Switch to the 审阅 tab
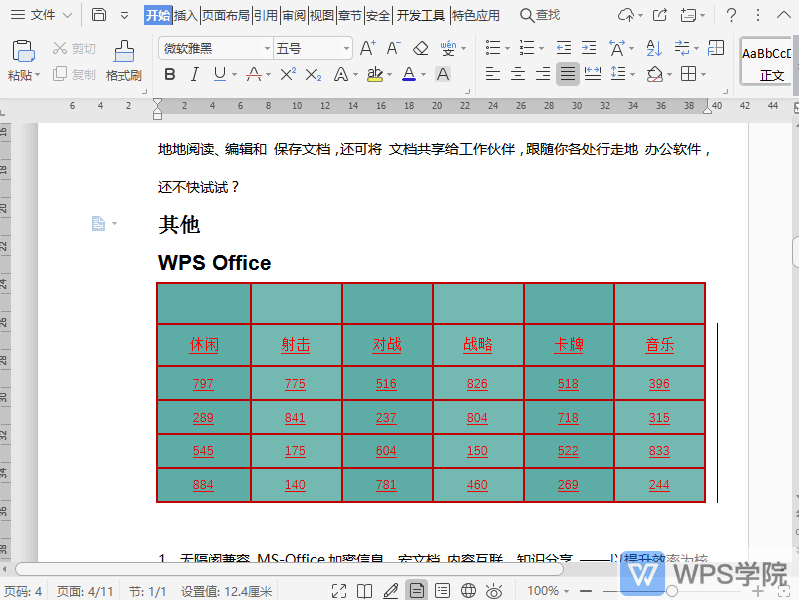799x600 pixels. pyautogui.click(x=294, y=16)
